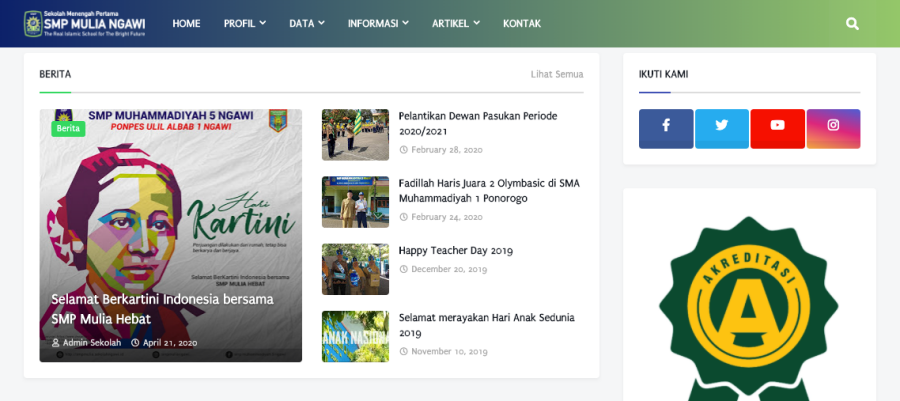This screenshot has width=900, height=401.
Task: Open the Twitter follow button
Action: click(x=721, y=129)
